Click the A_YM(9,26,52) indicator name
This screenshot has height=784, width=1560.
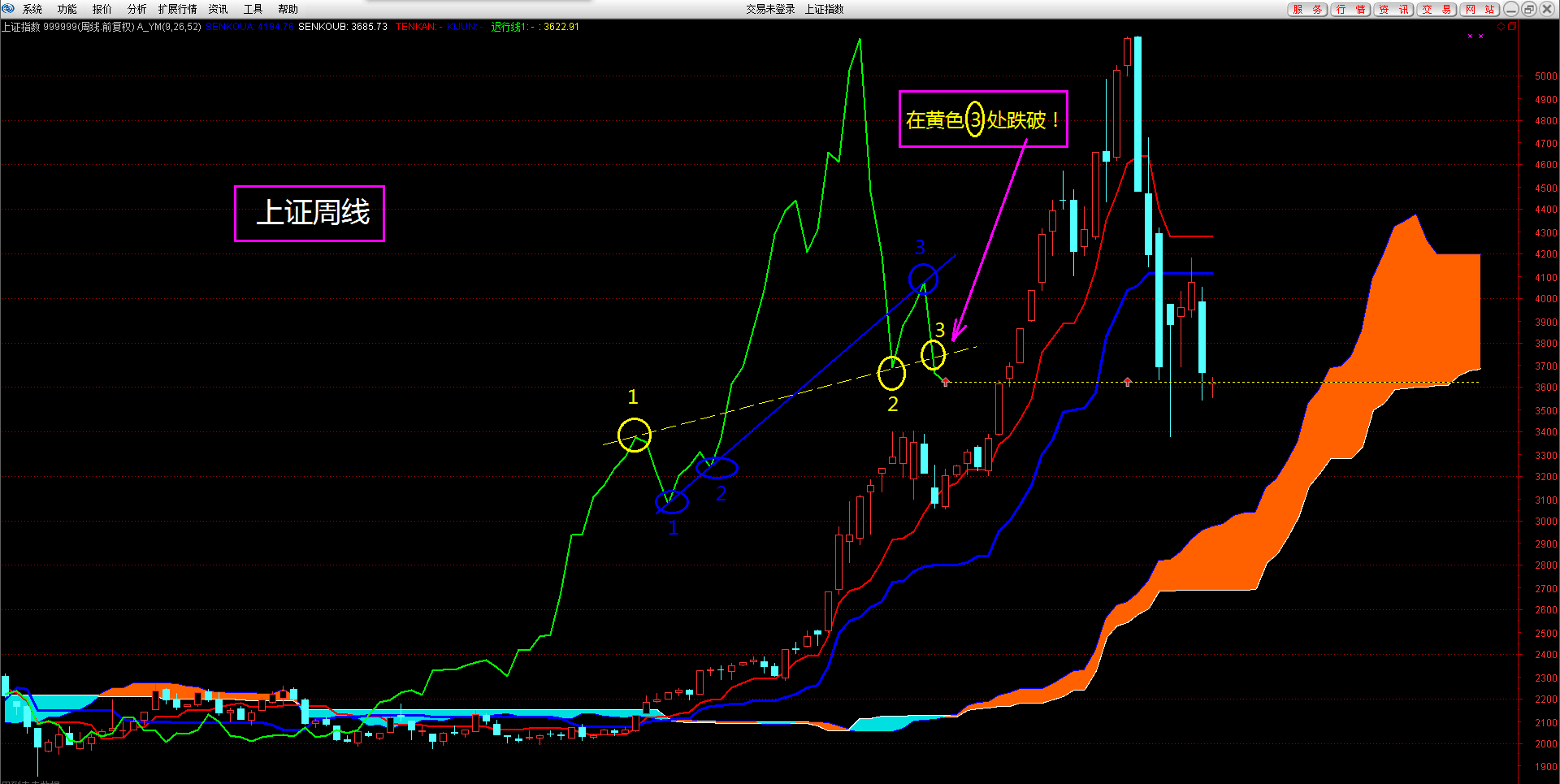[x=169, y=27]
